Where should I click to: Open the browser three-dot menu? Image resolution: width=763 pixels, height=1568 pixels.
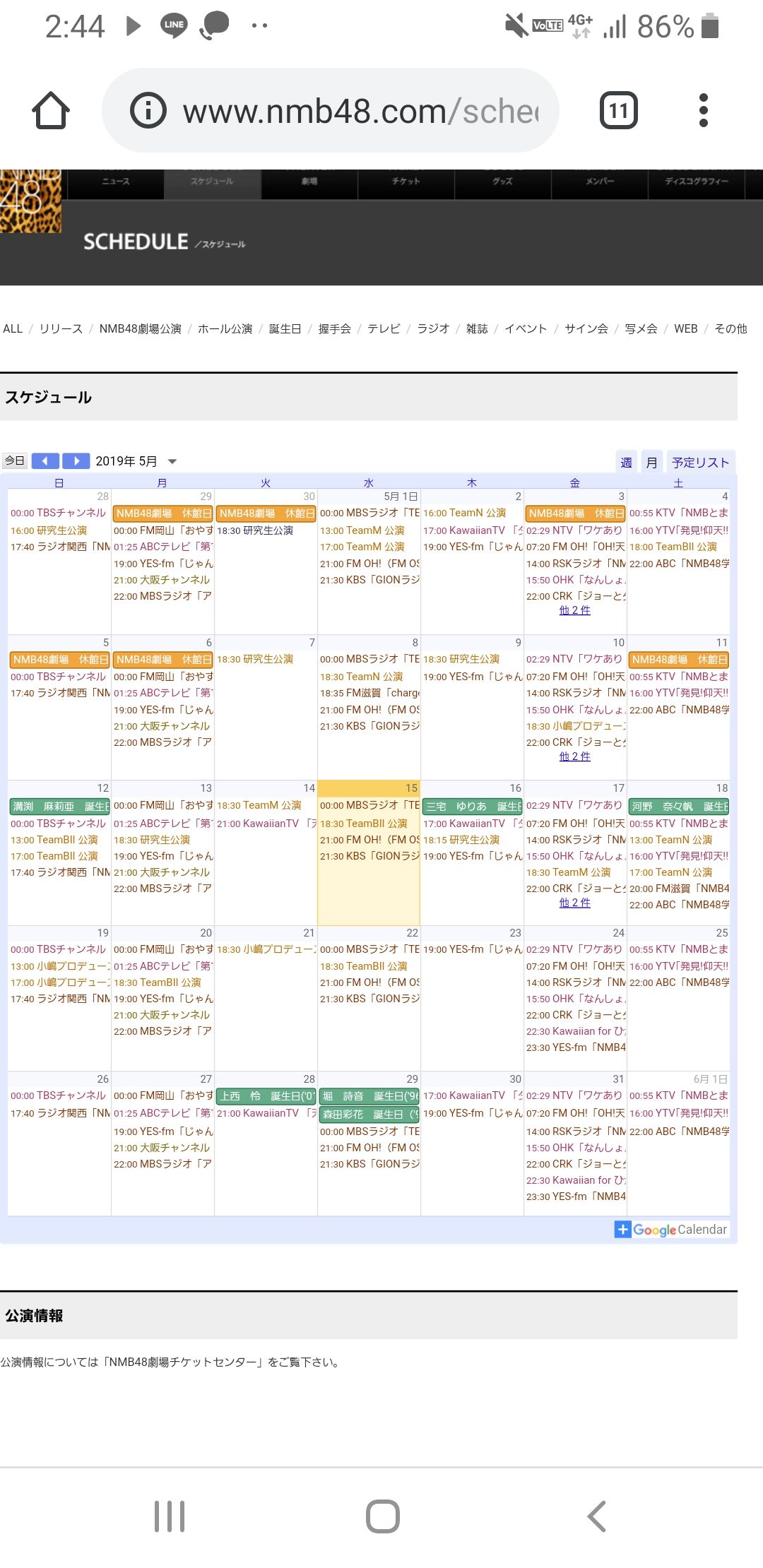[x=703, y=110]
